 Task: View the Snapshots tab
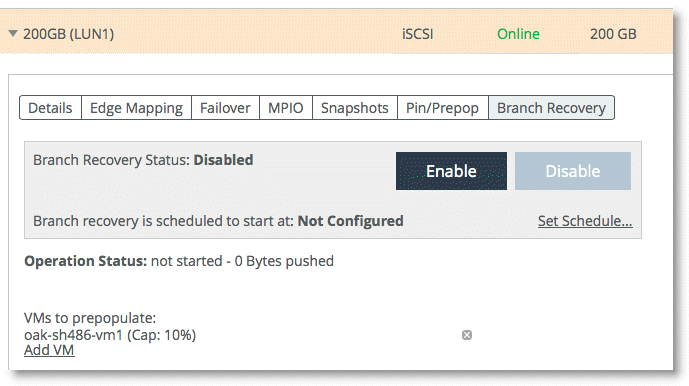(355, 108)
